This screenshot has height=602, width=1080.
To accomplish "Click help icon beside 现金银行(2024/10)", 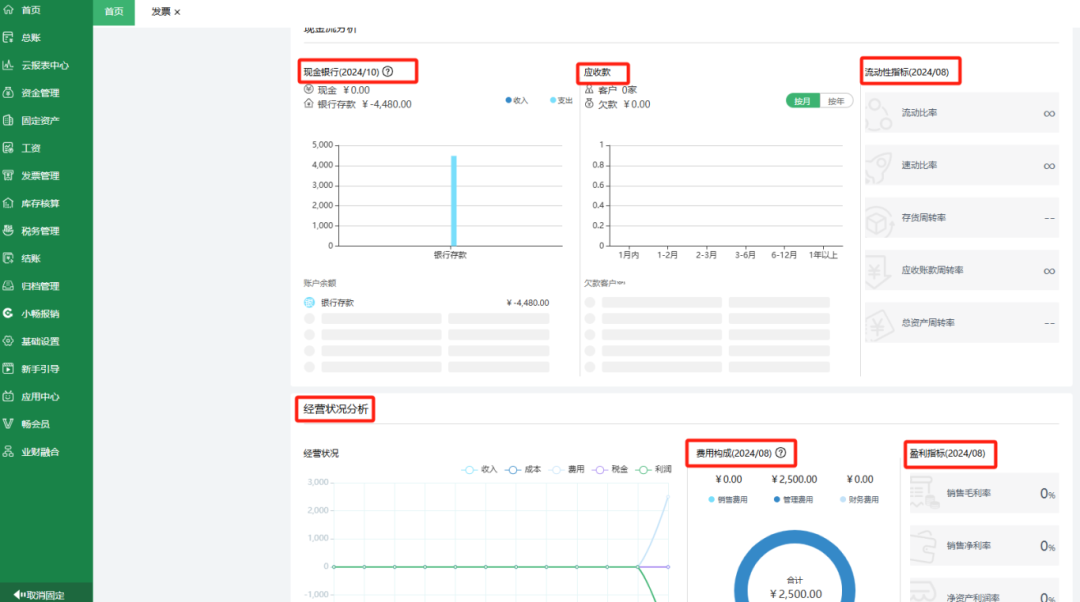I will click(388, 72).
